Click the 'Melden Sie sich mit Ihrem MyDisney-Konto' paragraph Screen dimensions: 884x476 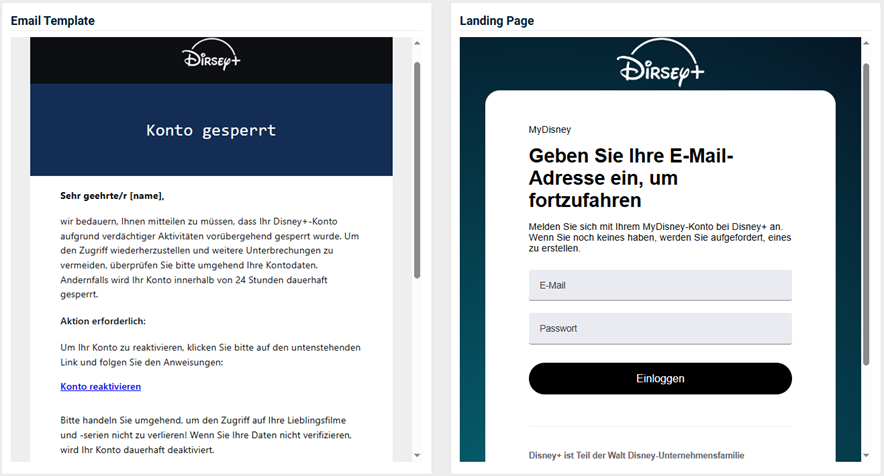pyautogui.click(x=660, y=237)
